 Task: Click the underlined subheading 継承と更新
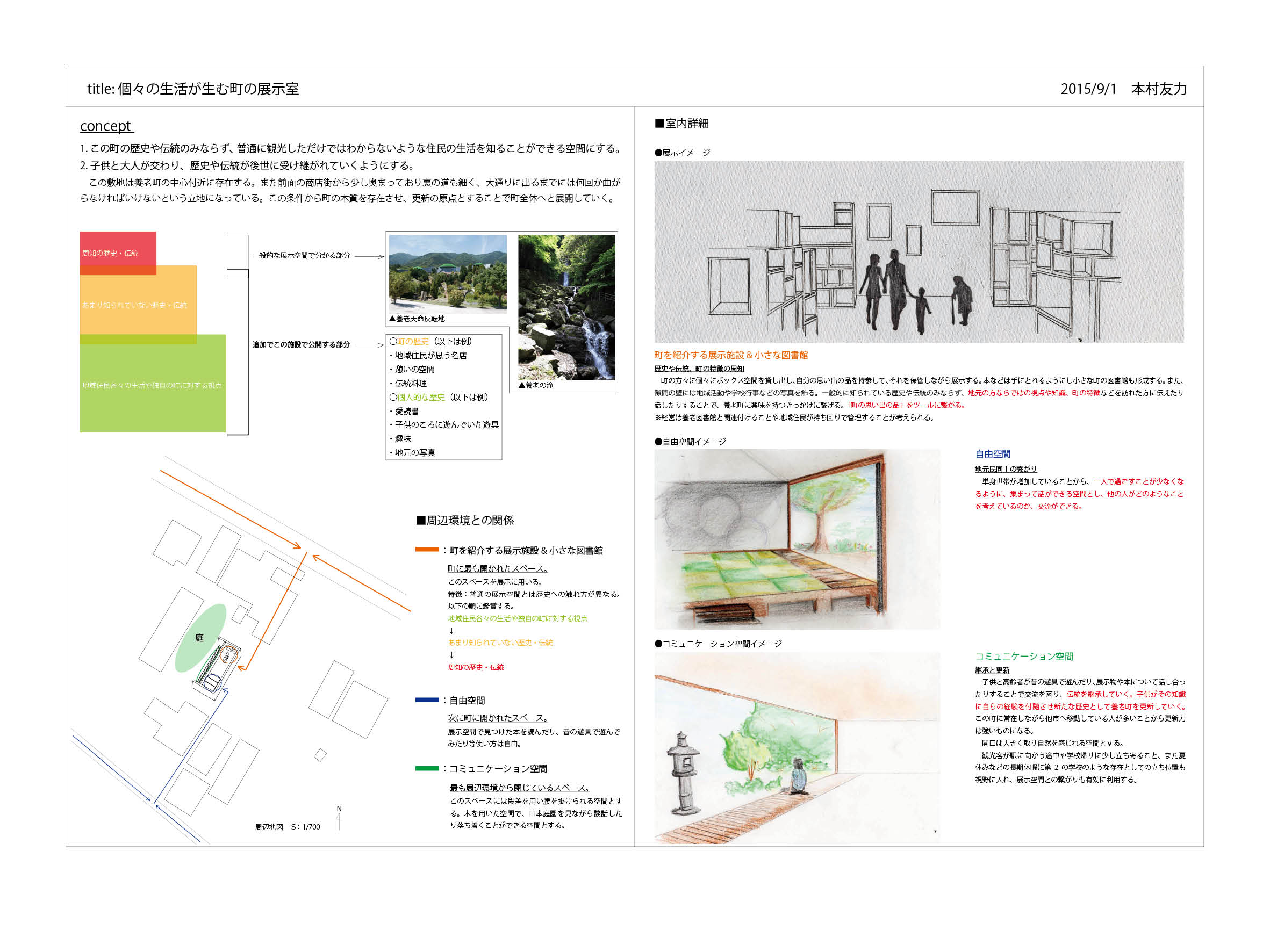pos(992,669)
